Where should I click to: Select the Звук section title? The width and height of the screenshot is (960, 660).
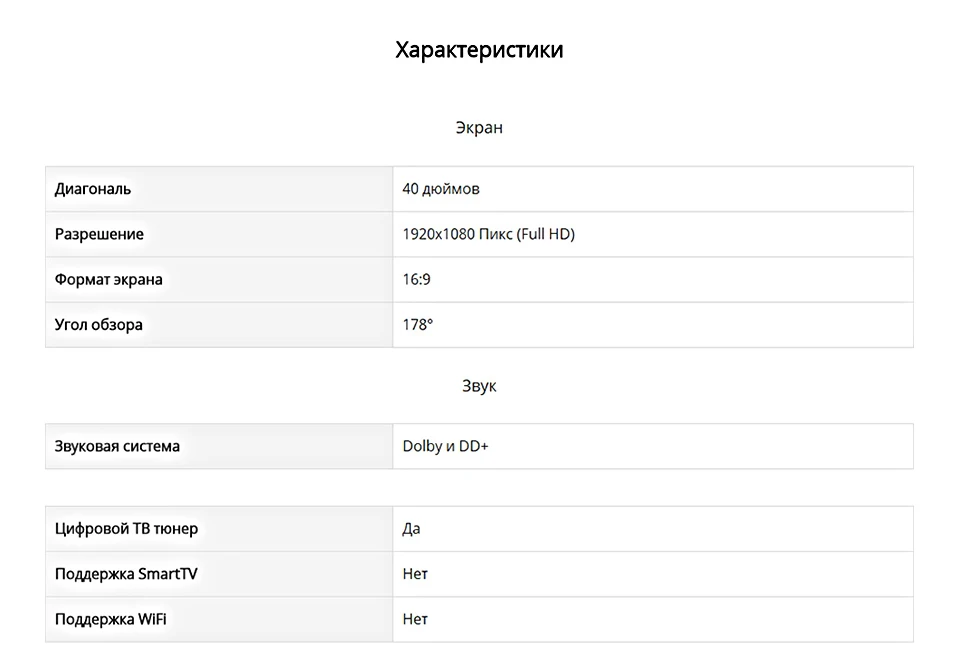[x=479, y=386]
